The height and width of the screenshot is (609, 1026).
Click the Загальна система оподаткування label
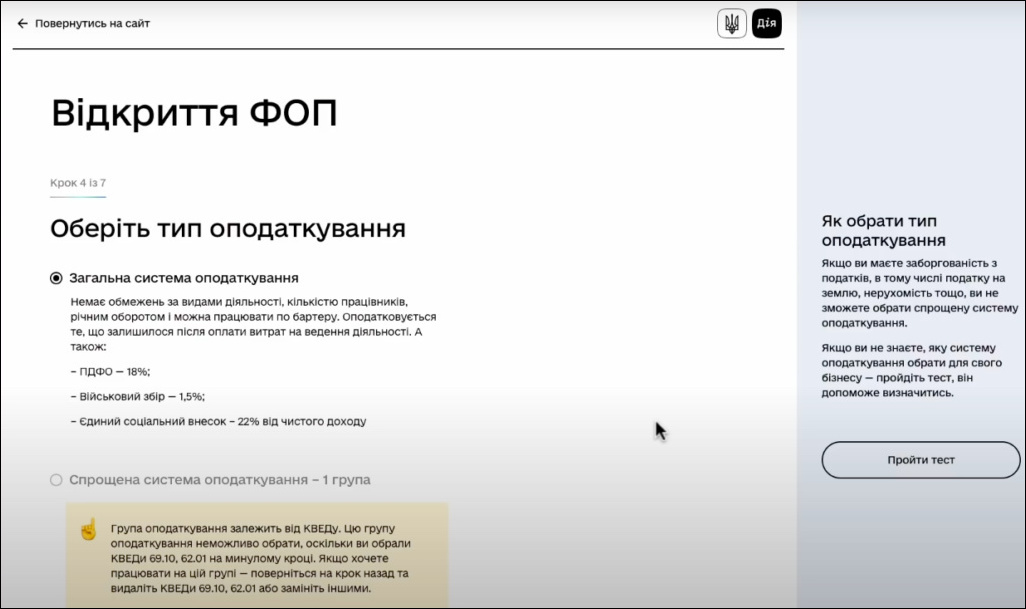tap(184, 278)
